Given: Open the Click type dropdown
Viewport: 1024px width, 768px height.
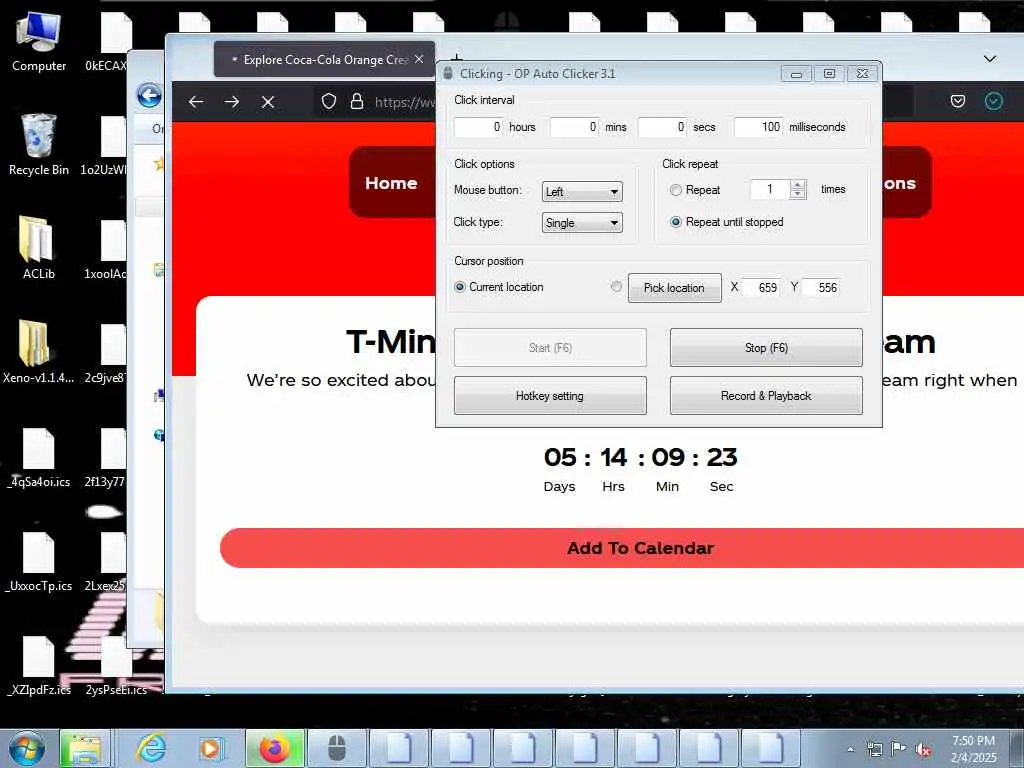Looking at the screenshot, I should [x=582, y=223].
